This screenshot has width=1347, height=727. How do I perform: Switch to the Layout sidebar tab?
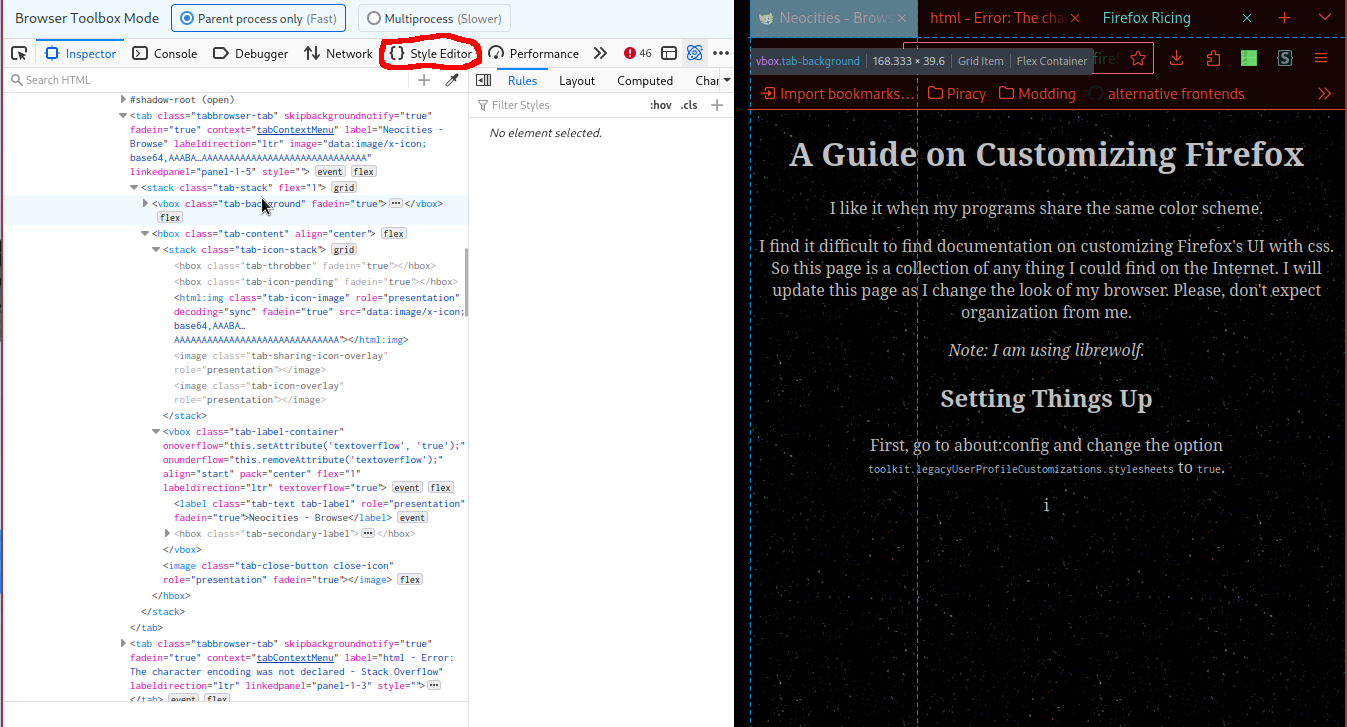coord(577,81)
